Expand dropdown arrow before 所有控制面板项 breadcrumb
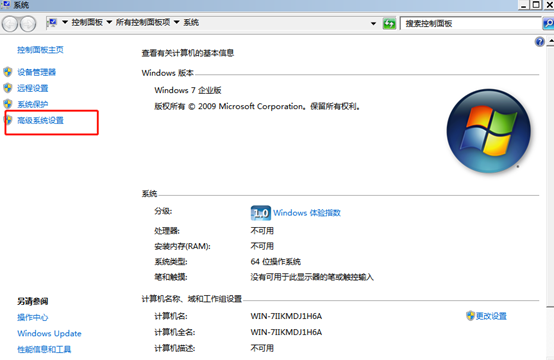The width and height of the screenshot is (554, 360). 109,22
